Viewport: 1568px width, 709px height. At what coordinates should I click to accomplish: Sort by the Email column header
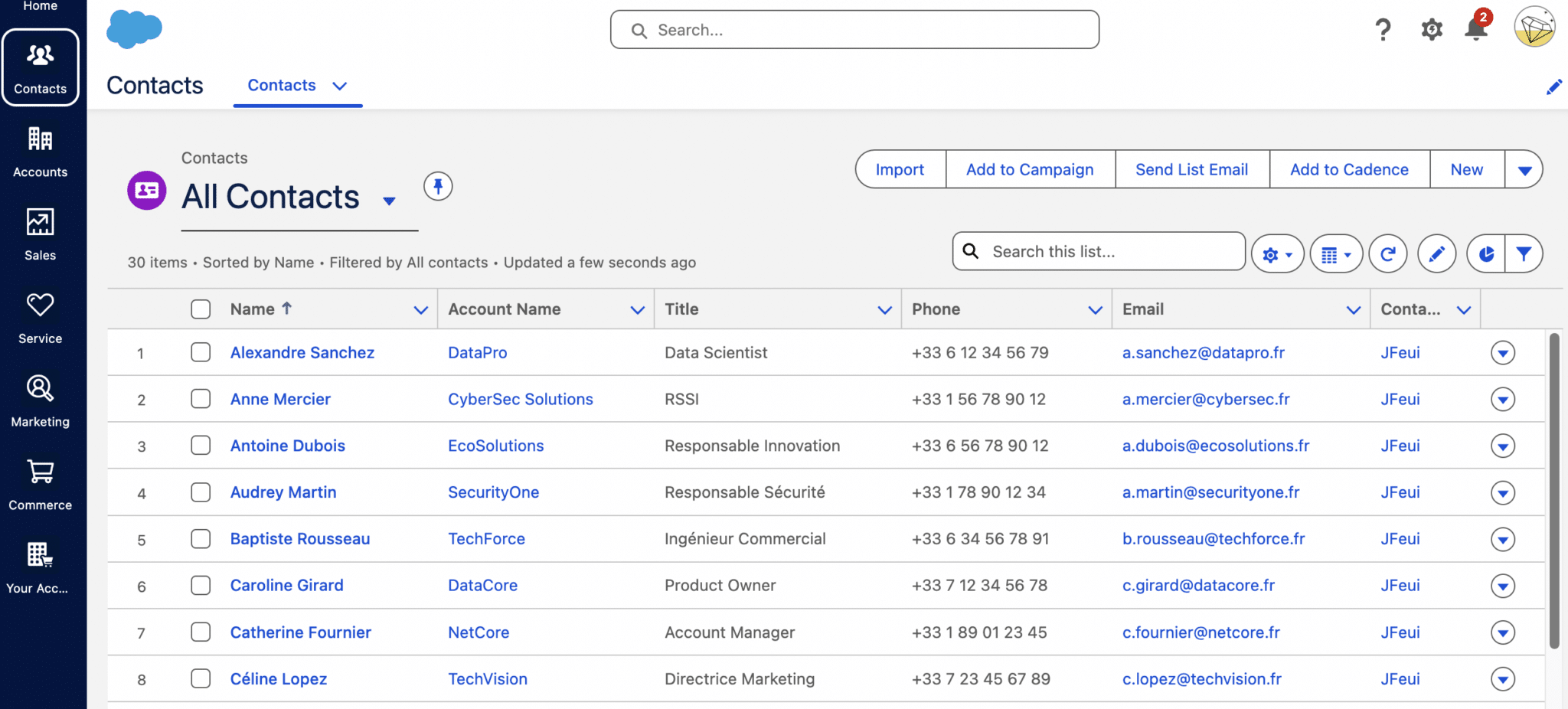pos(1143,309)
